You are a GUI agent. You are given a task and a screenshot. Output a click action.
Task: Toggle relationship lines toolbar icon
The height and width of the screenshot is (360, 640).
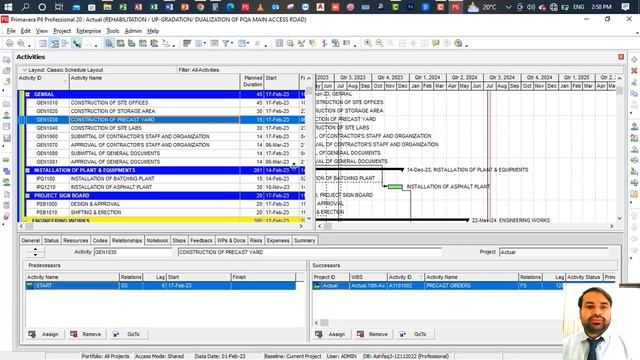point(76,43)
